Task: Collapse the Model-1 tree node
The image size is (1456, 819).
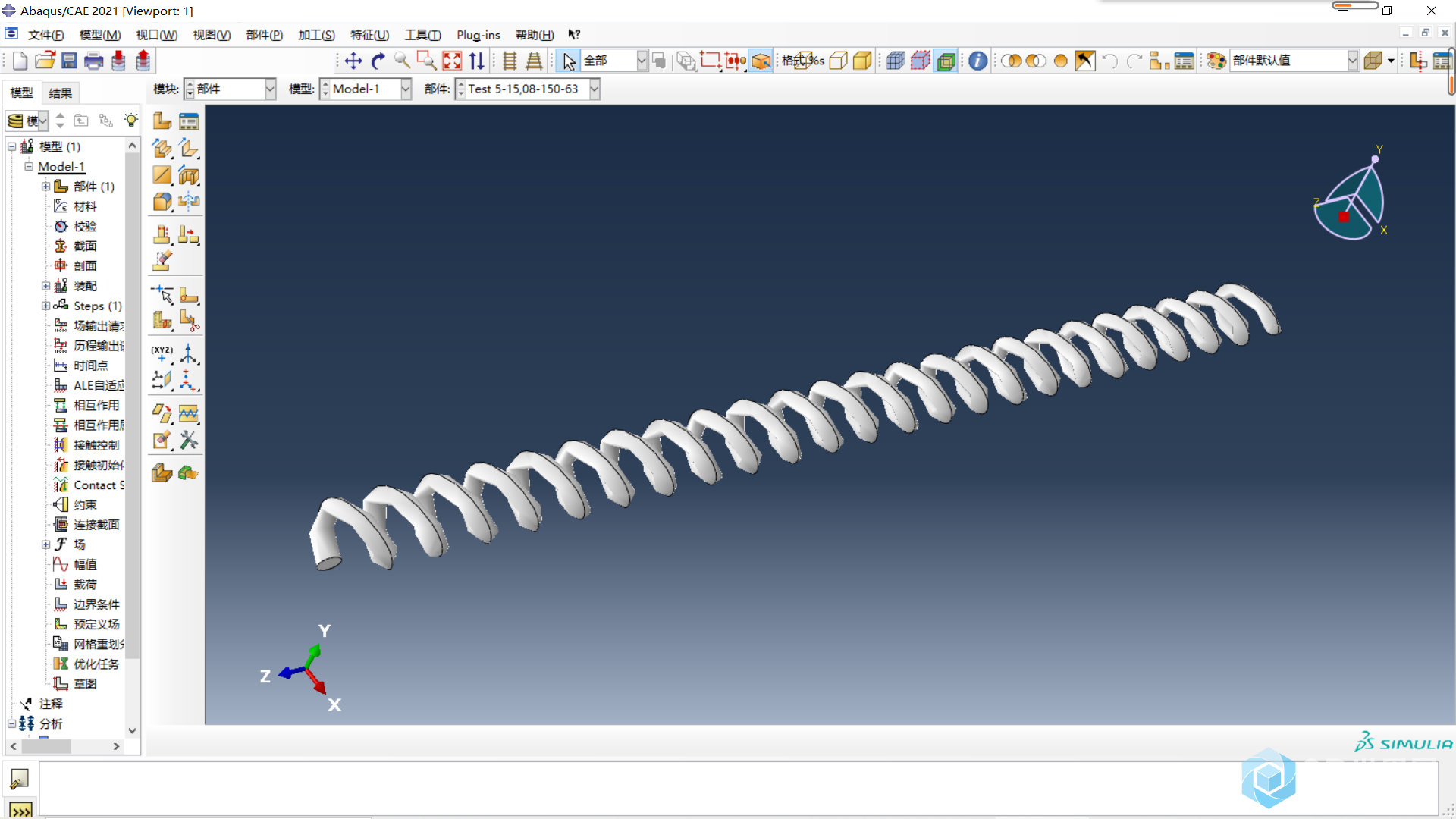Action: [x=29, y=166]
